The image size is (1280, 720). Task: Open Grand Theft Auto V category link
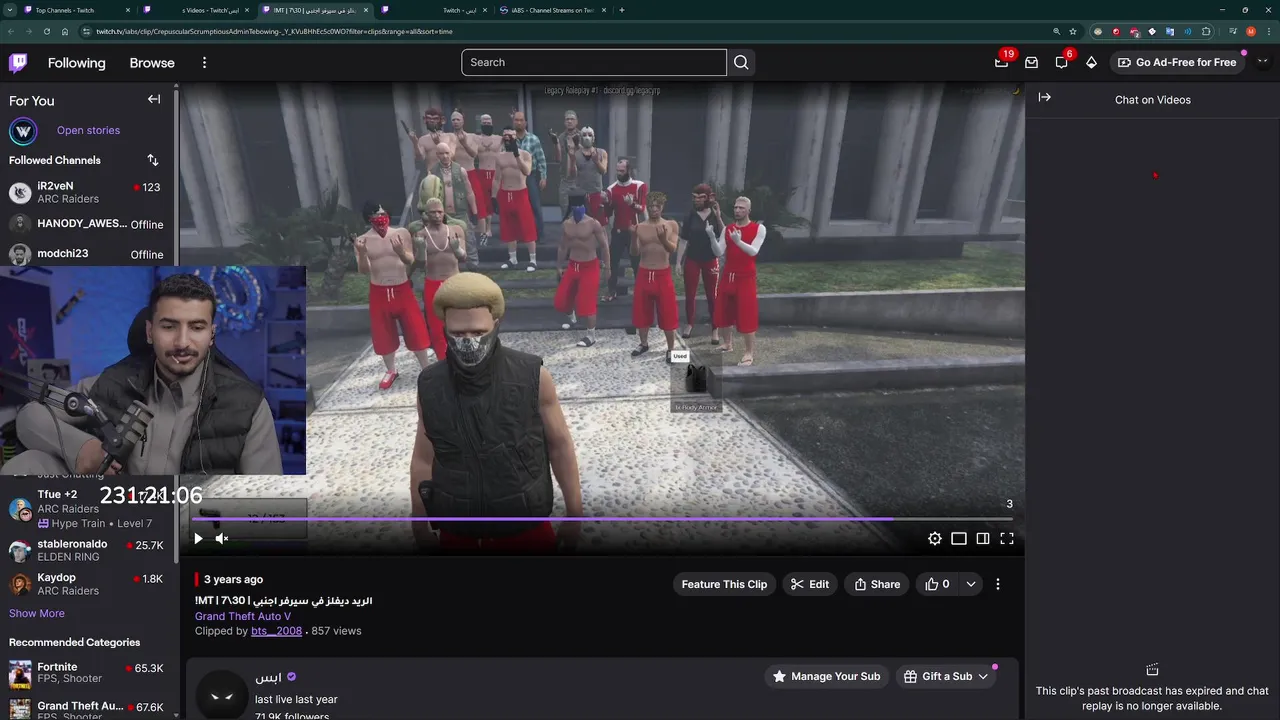click(x=243, y=616)
